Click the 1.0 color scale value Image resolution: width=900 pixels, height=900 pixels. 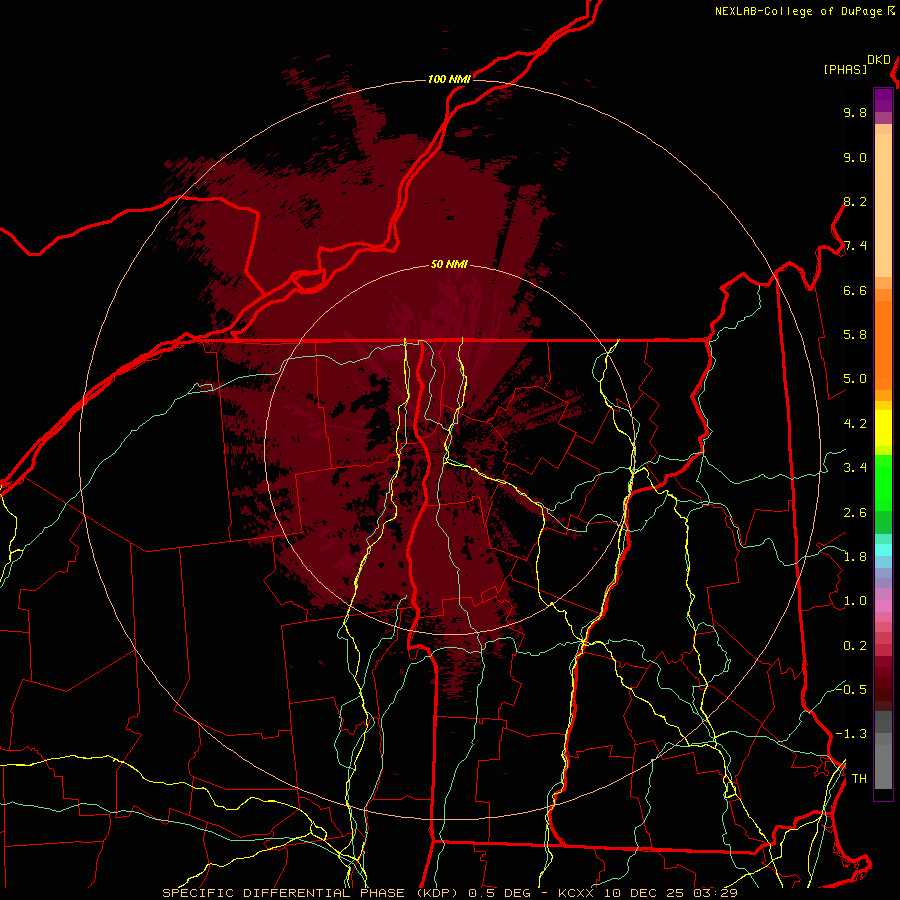[x=855, y=601]
